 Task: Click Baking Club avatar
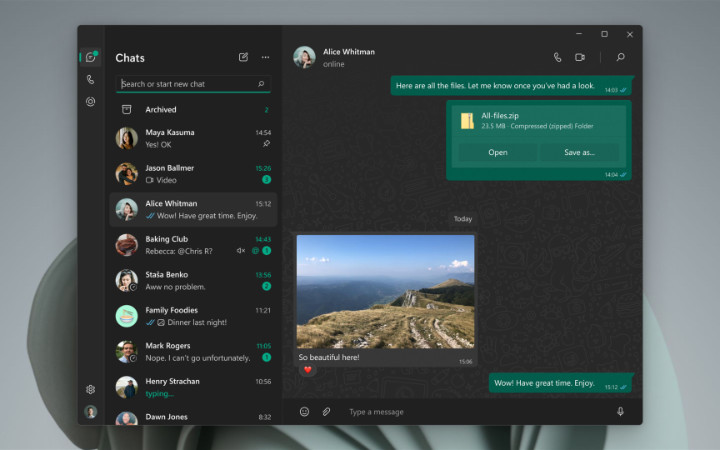[126, 245]
